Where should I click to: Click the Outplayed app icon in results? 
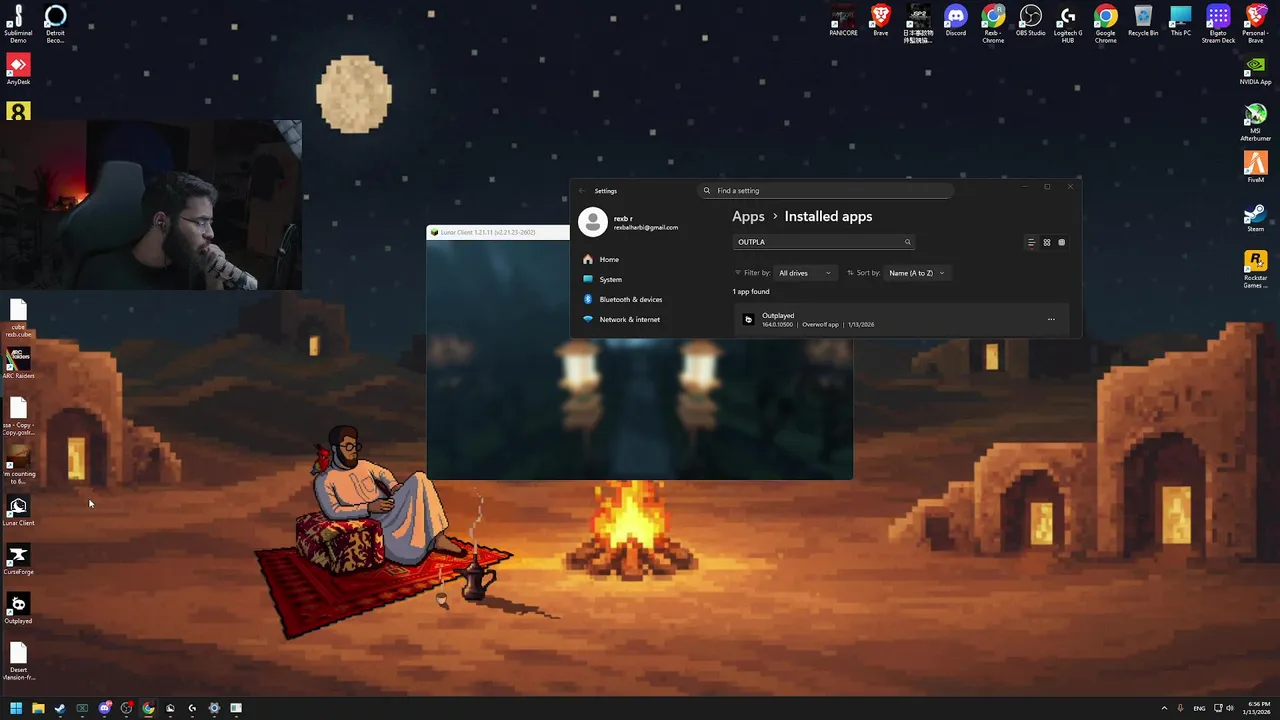(749, 320)
